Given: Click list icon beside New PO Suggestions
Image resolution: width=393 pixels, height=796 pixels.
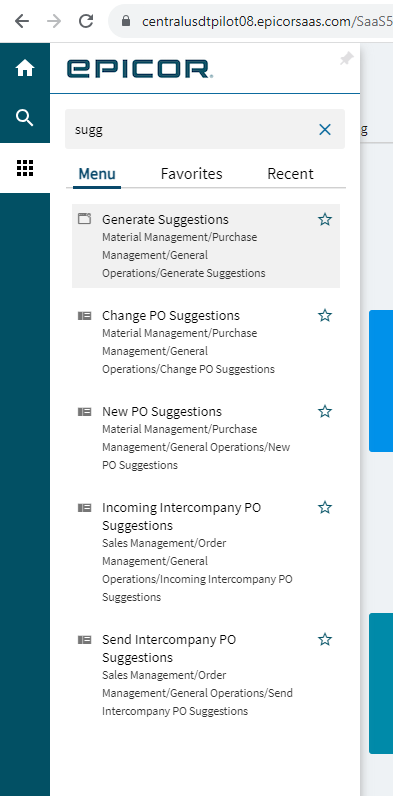Looking at the screenshot, I should point(84,411).
